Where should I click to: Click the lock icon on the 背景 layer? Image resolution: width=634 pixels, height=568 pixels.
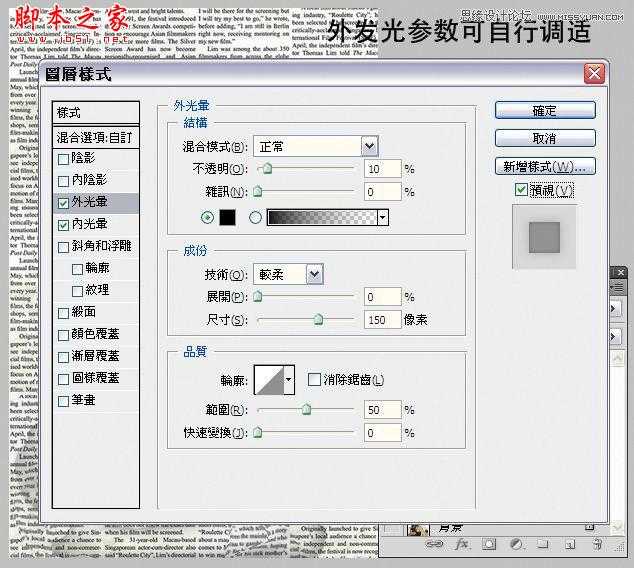[590, 527]
